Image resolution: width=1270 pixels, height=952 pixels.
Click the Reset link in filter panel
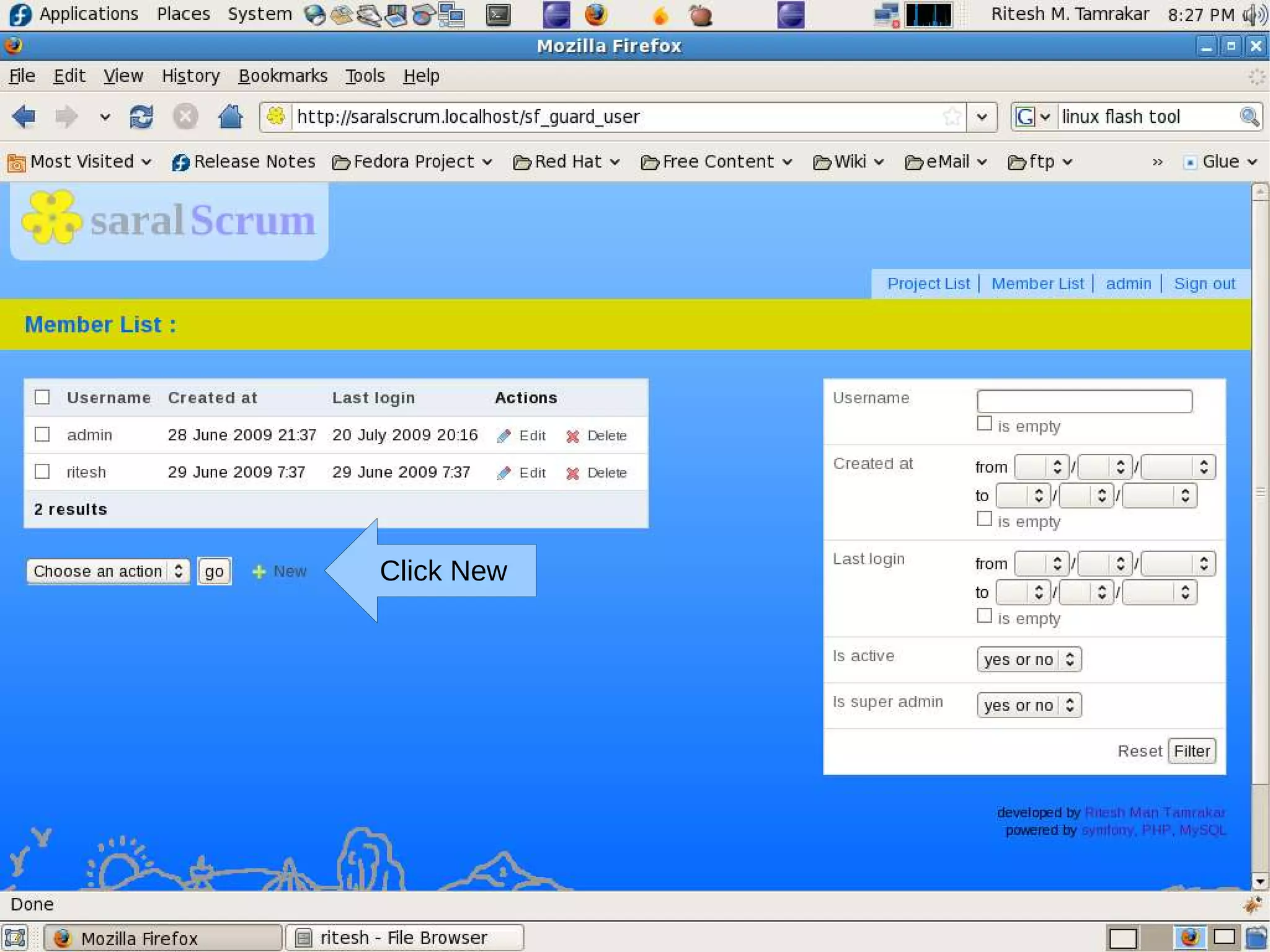(x=1140, y=751)
